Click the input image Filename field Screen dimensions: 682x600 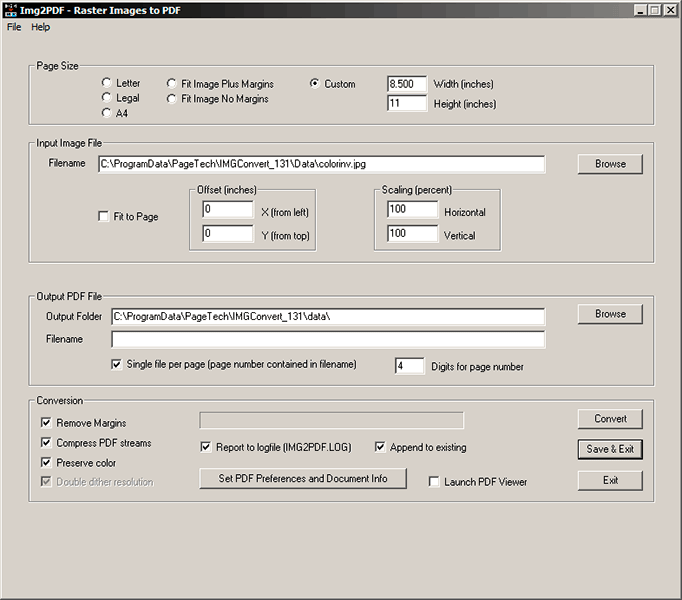(x=321, y=164)
